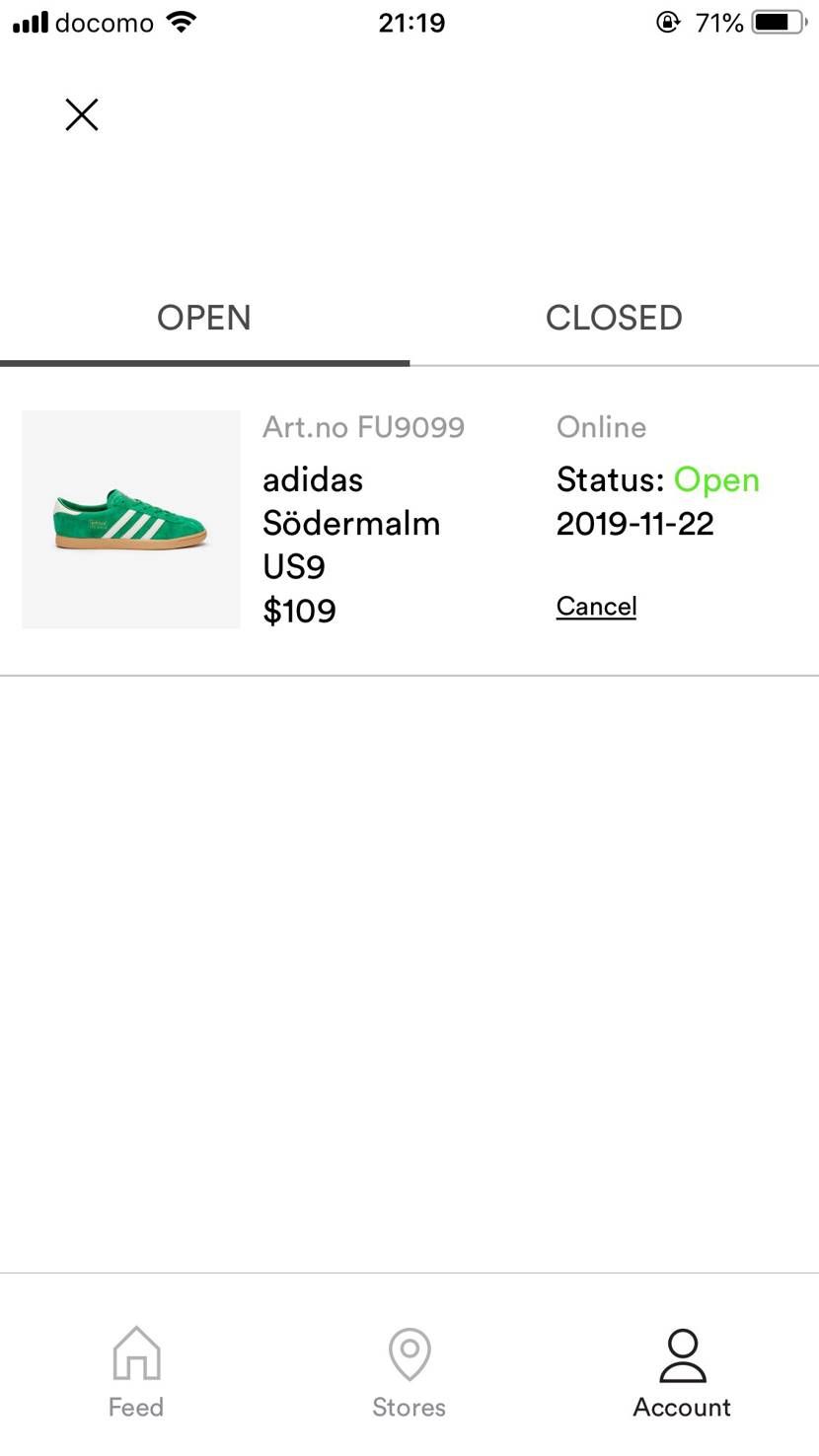Cancel the adidas Södermalm order

tap(596, 606)
